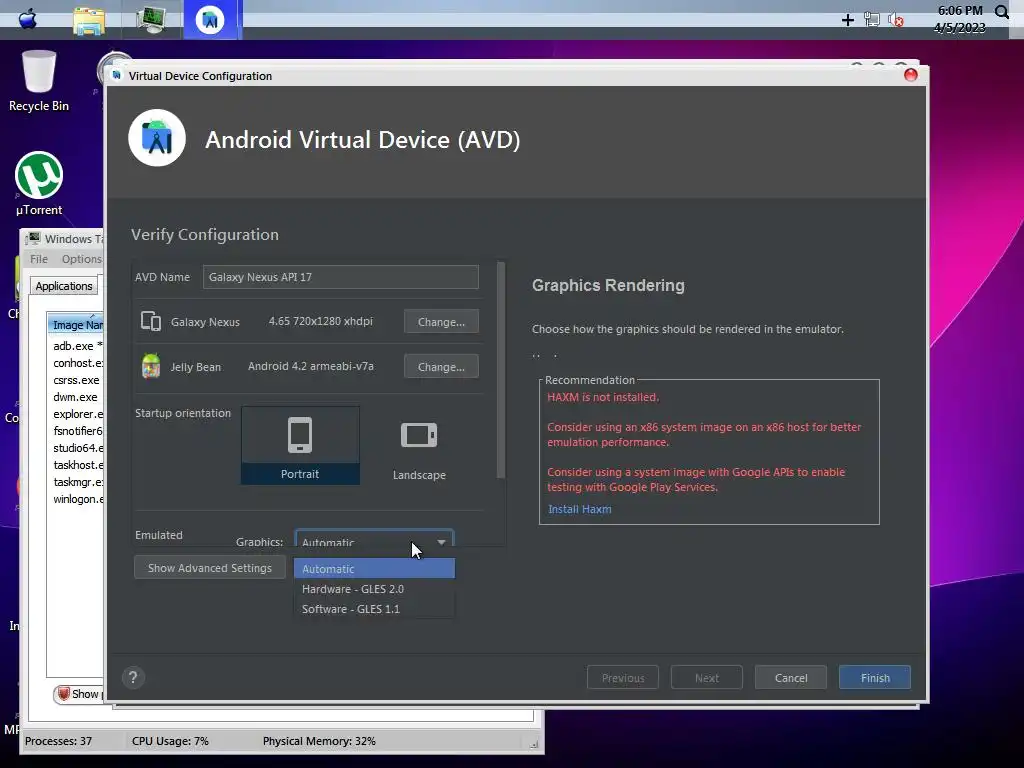Open network status tray icon
1024x768 pixels.
pyautogui.click(x=872, y=20)
